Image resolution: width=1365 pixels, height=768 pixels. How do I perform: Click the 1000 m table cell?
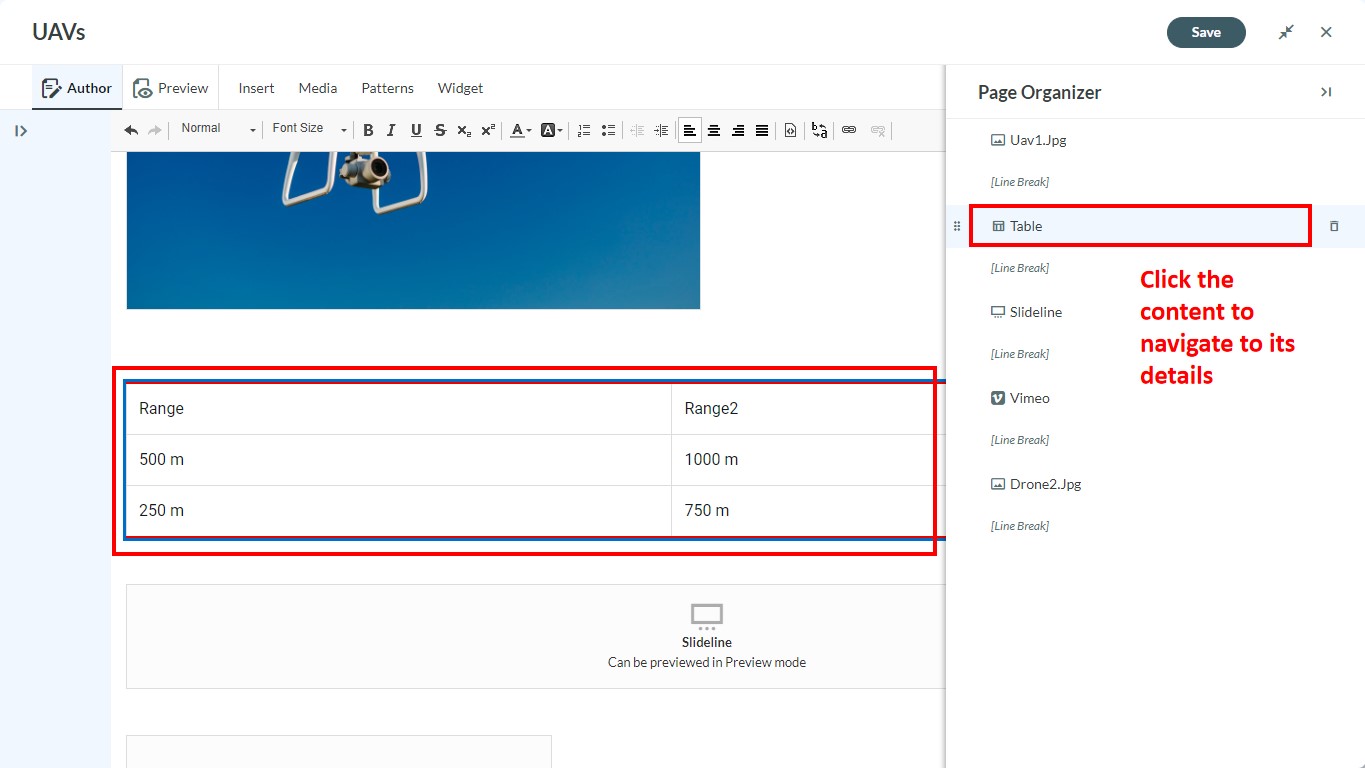(808, 460)
